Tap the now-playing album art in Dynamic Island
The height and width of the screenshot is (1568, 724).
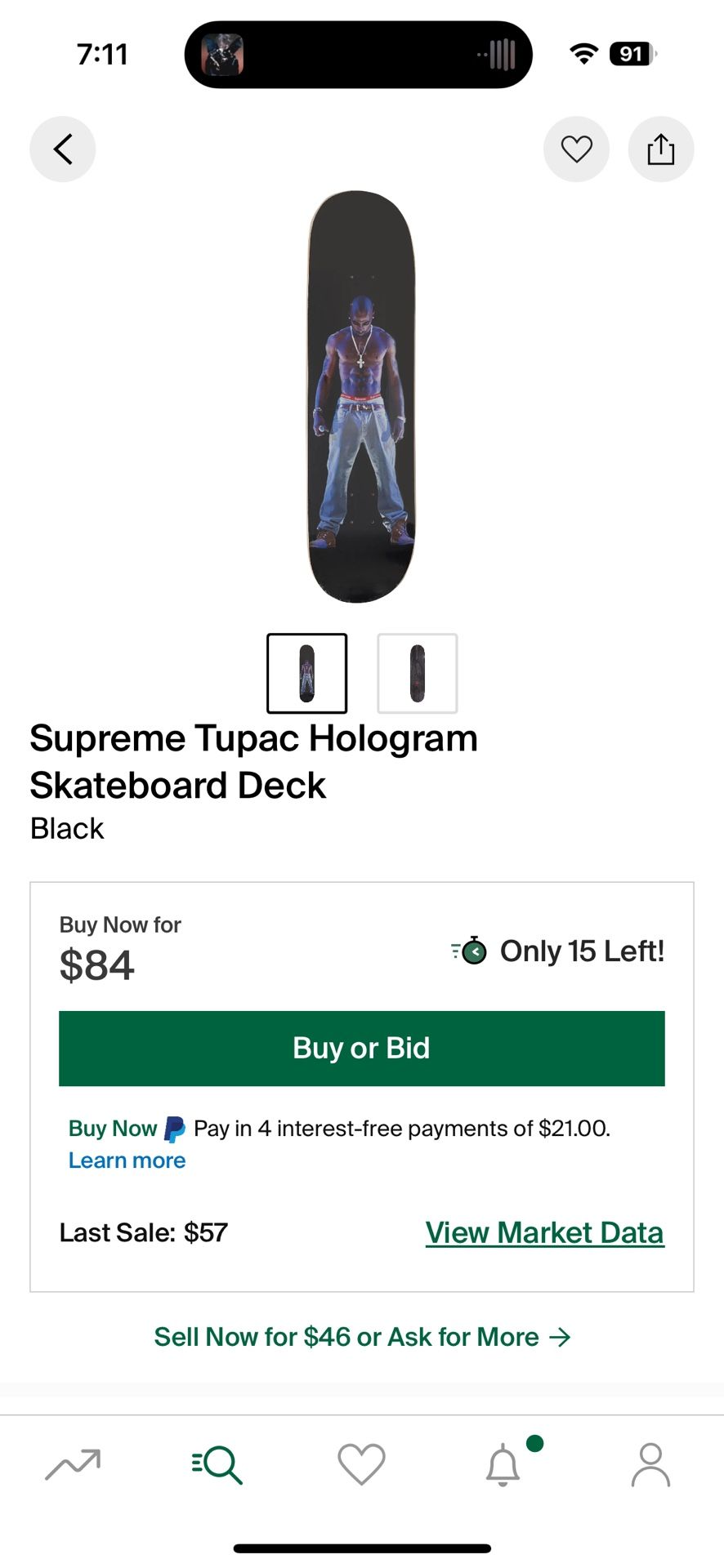pyautogui.click(x=222, y=55)
